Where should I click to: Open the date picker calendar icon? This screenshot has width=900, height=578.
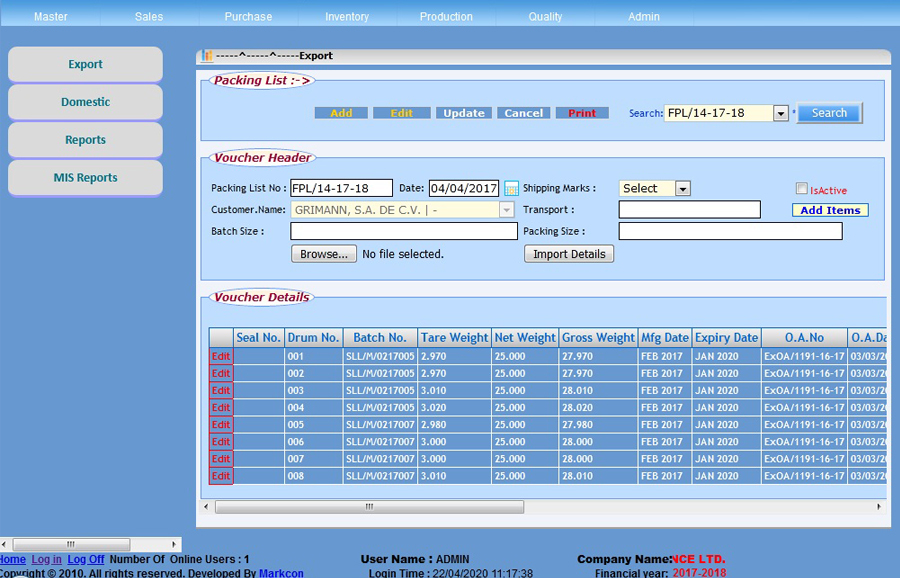511,189
